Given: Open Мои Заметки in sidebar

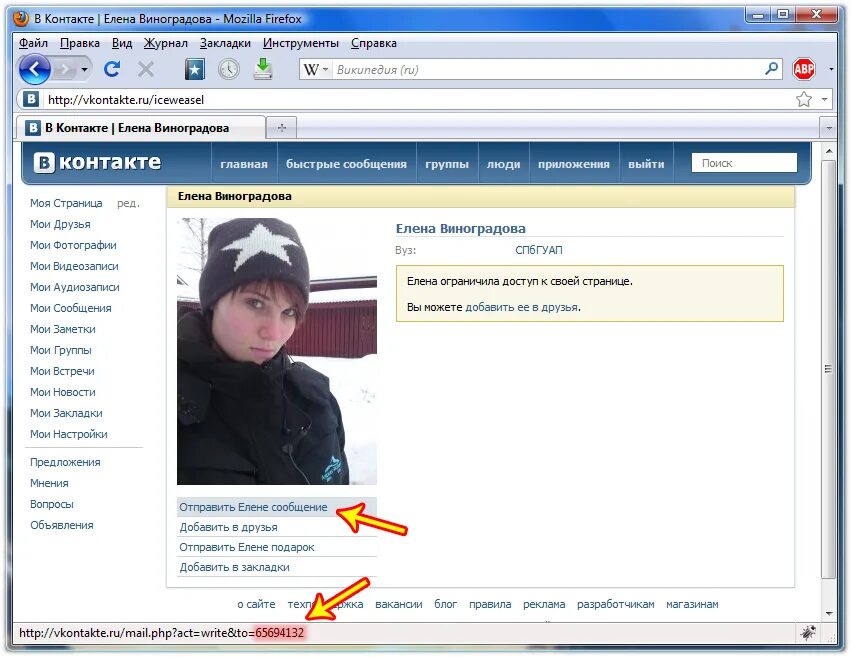Looking at the screenshot, I should coord(63,329).
